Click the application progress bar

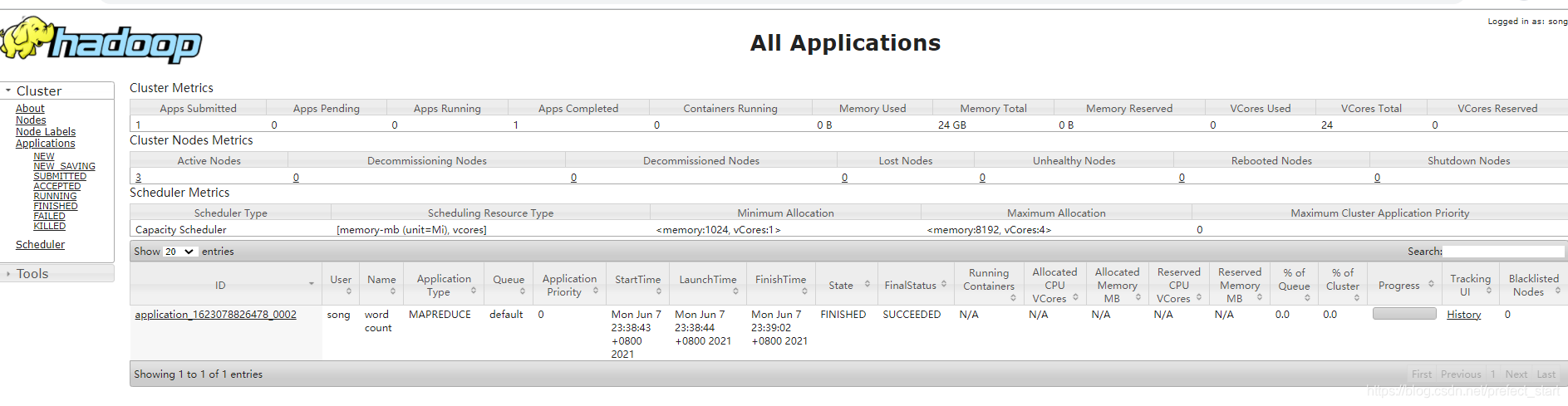[x=1404, y=314]
